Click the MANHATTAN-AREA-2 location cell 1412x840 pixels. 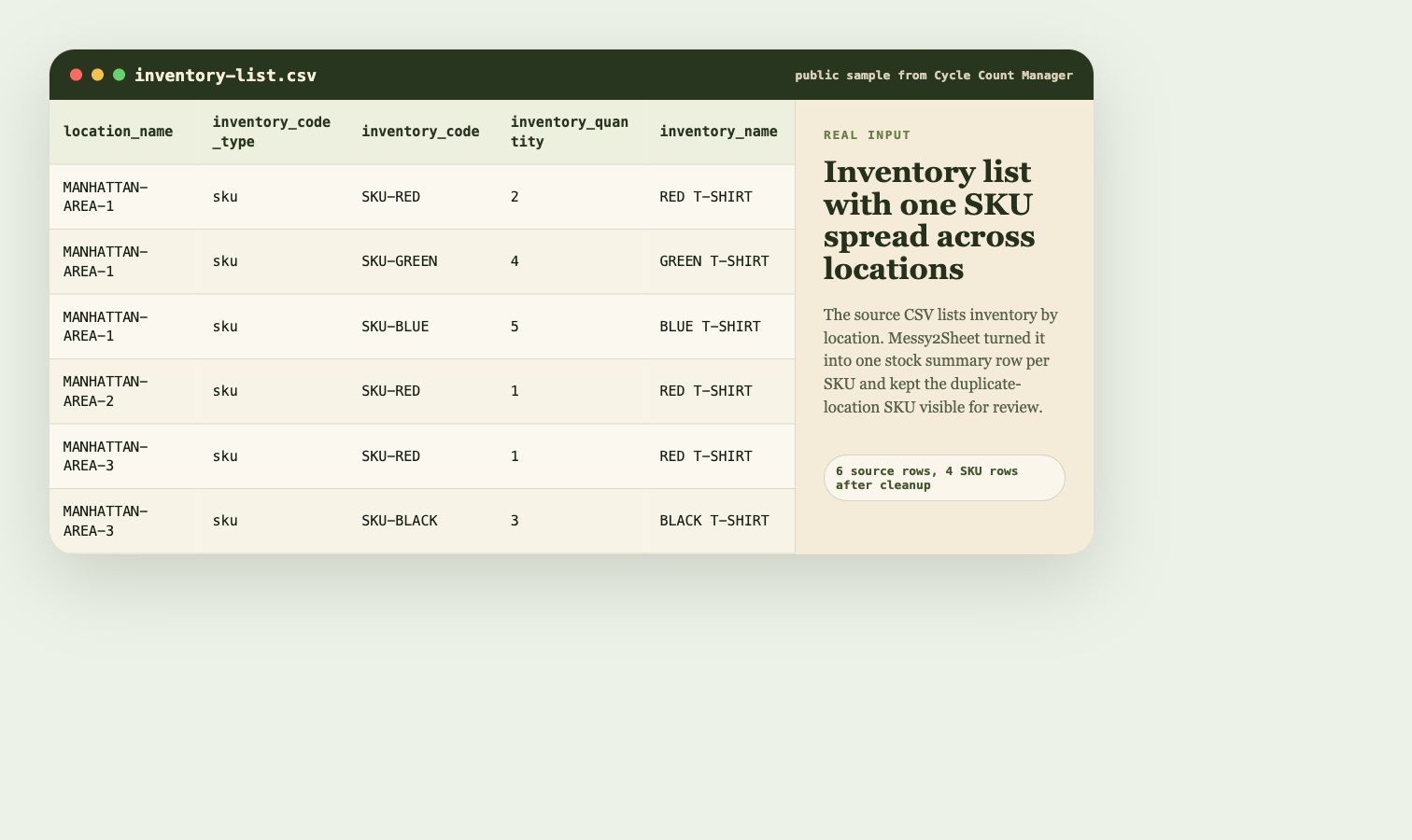tap(124, 391)
